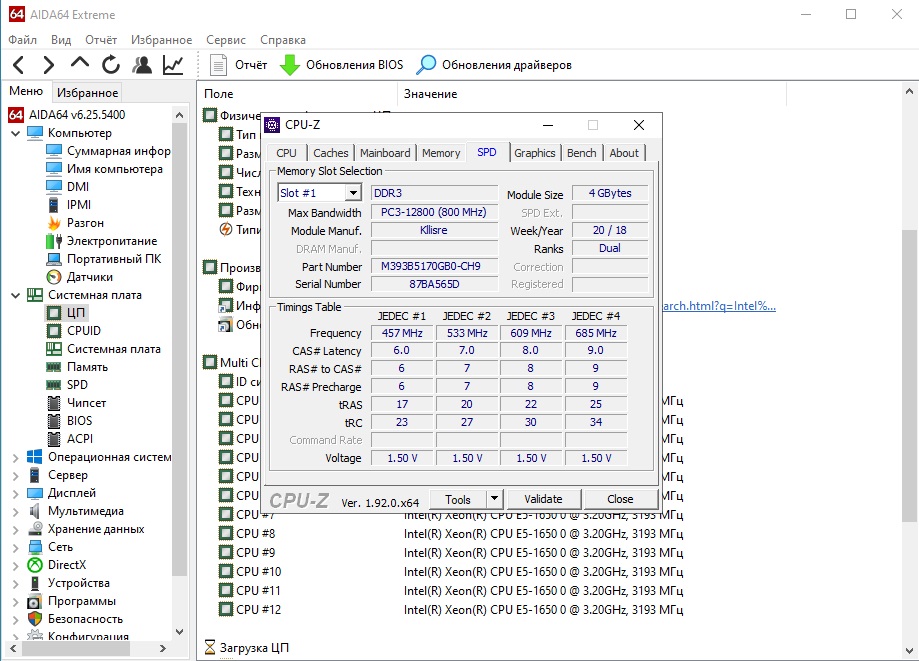Open the Избранное menu in the menu bar
919x661 pixels.
(x=161, y=40)
